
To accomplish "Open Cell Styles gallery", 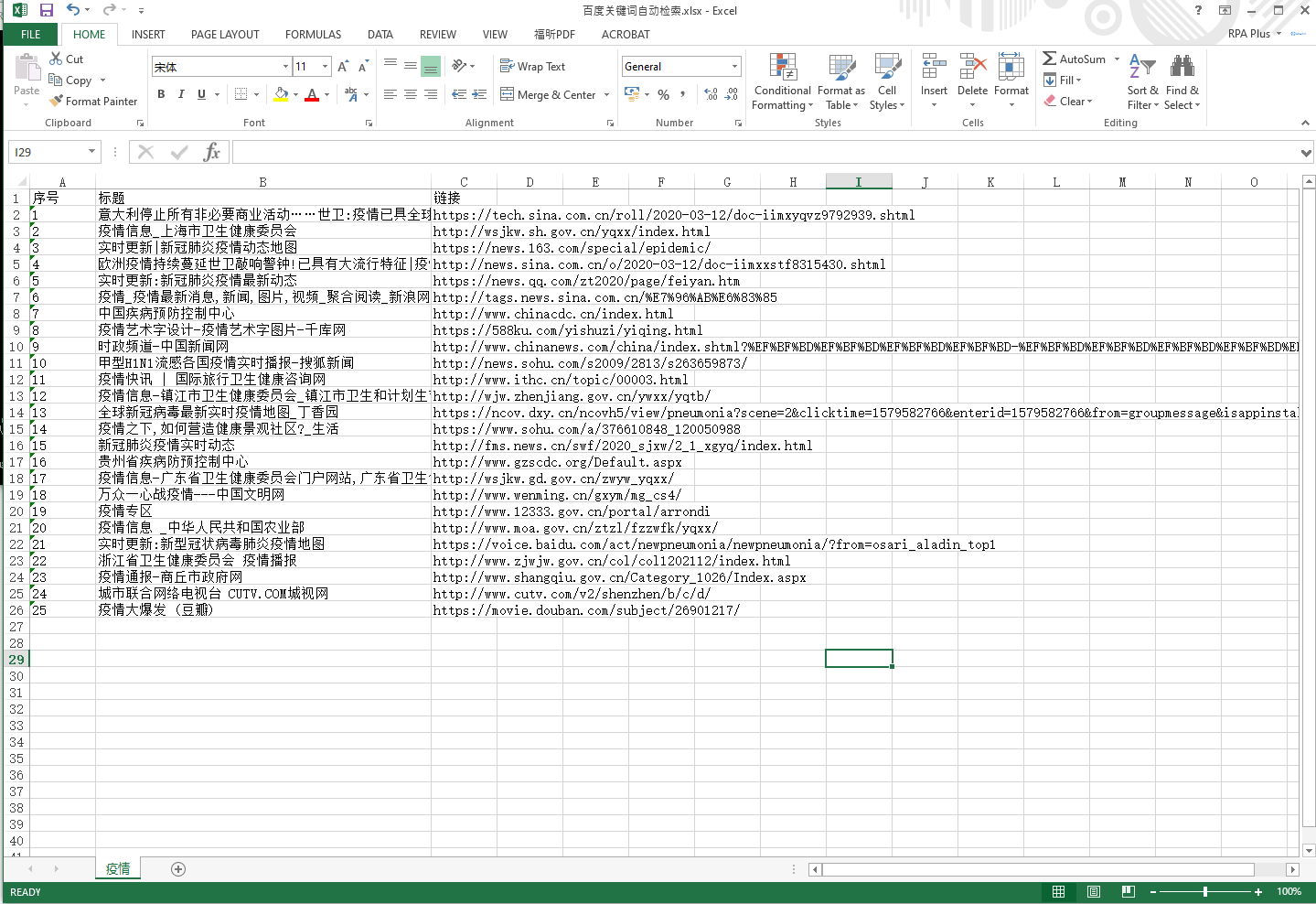I will [x=886, y=82].
